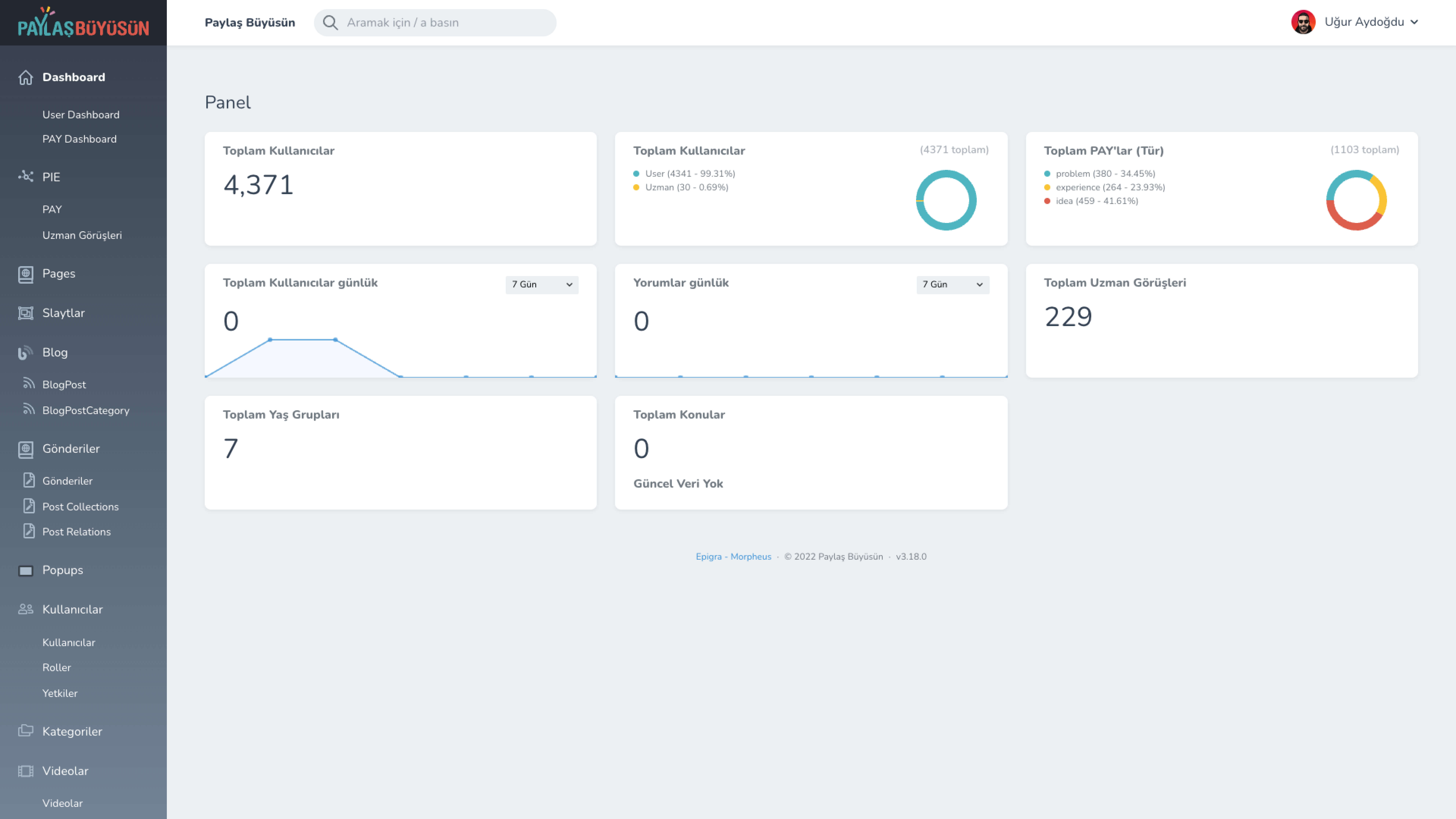This screenshot has height=819, width=1456.
Task: Click the Blog icon in sidebar
Action: (25, 352)
